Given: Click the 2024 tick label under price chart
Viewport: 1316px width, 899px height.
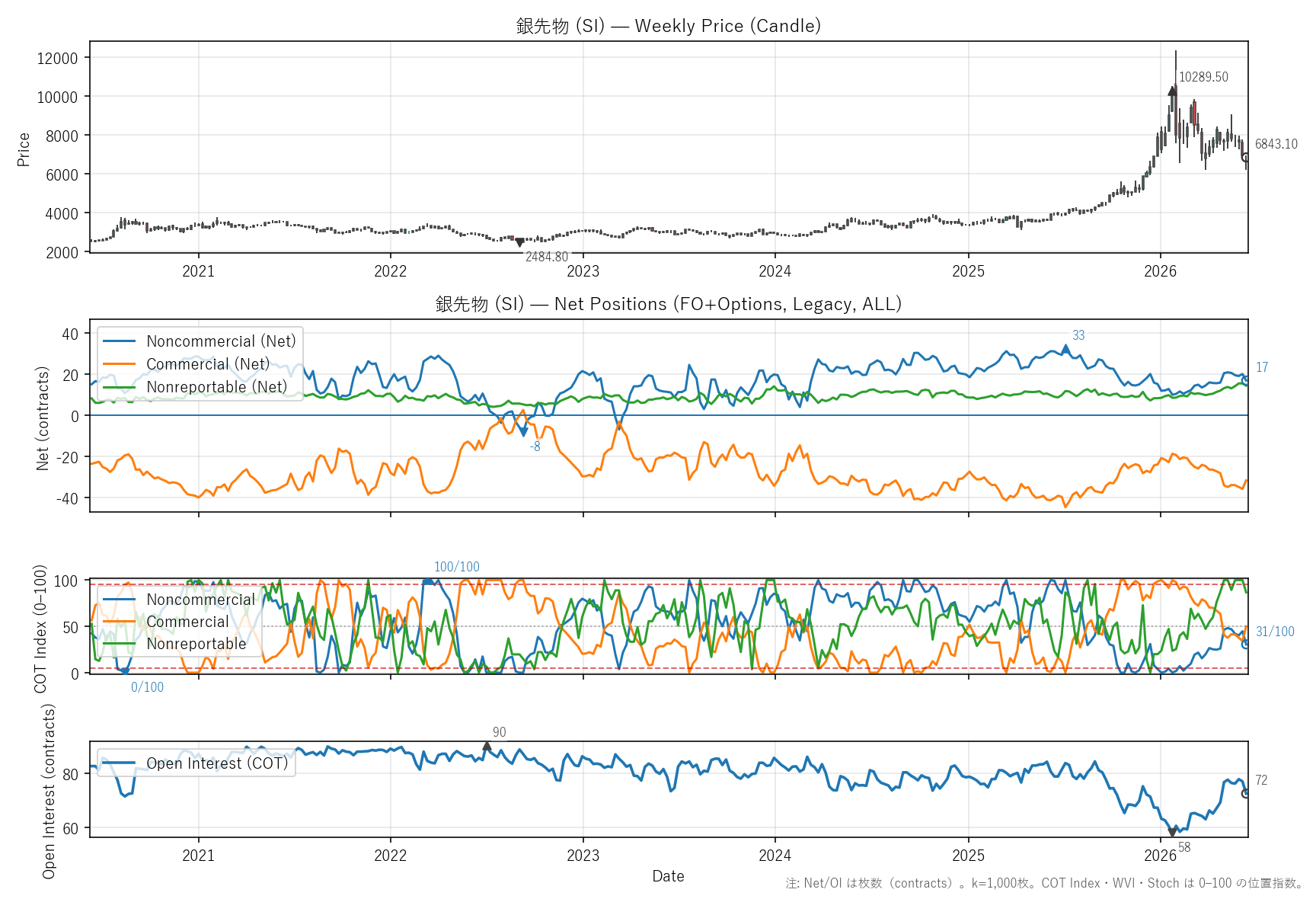Looking at the screenshot, I should [775, 271].
